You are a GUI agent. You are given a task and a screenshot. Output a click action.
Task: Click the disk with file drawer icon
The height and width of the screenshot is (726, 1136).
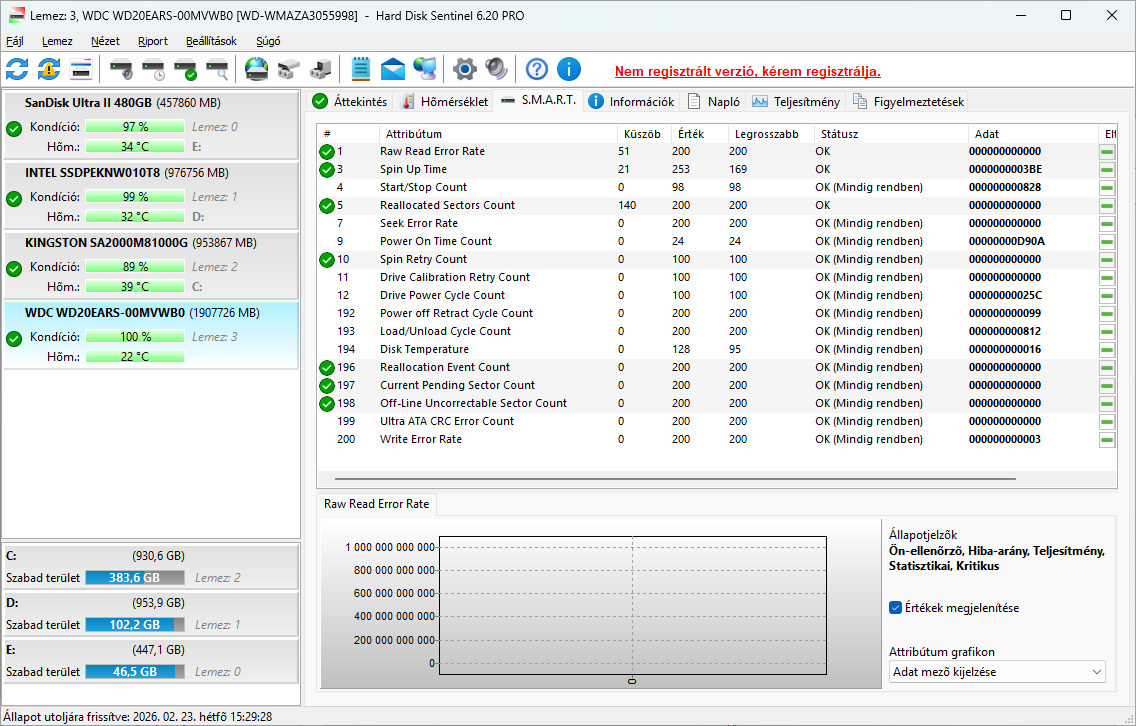(x=288, y=70)
